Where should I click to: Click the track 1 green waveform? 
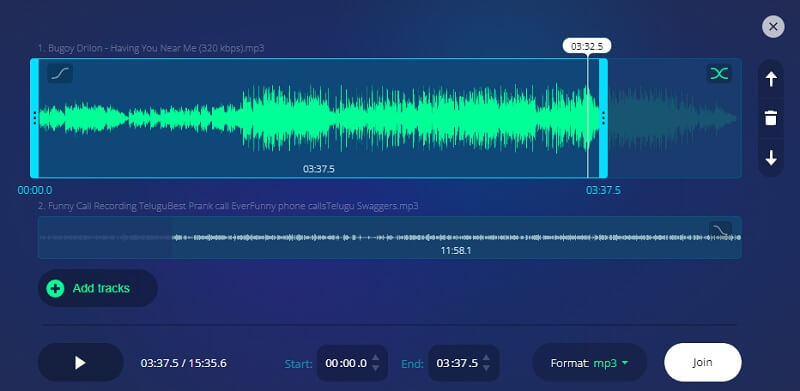(319, 118)
